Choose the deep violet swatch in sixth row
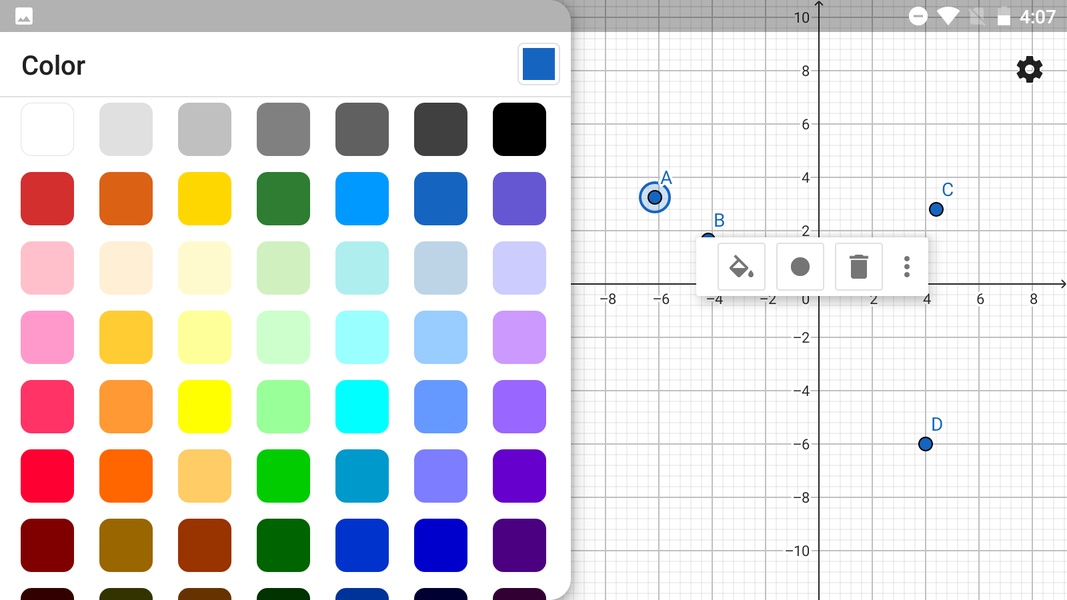Screen dimensions: 1067x600 pyautogui.click(x=519, y=476)
